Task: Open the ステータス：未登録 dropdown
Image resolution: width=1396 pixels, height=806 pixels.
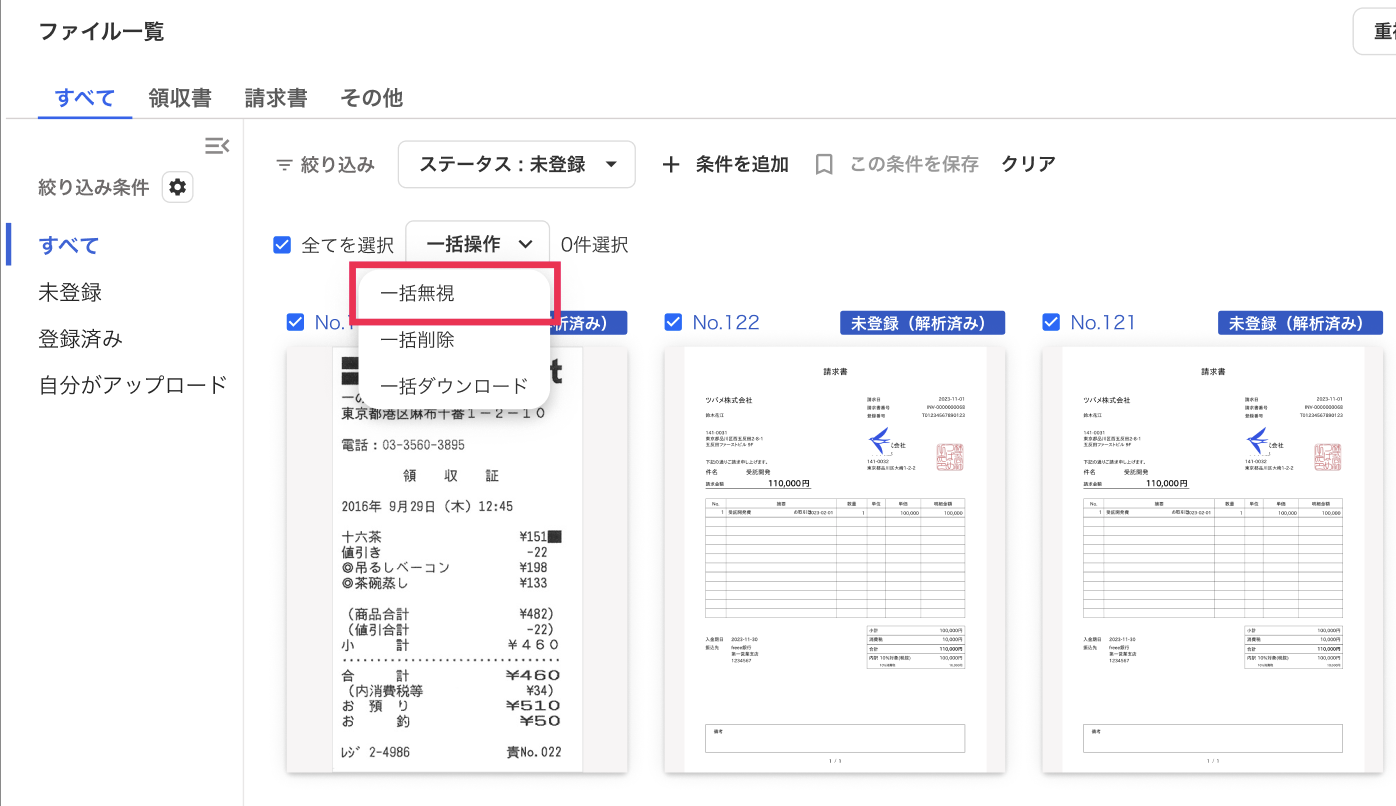Action: [517, 164]
